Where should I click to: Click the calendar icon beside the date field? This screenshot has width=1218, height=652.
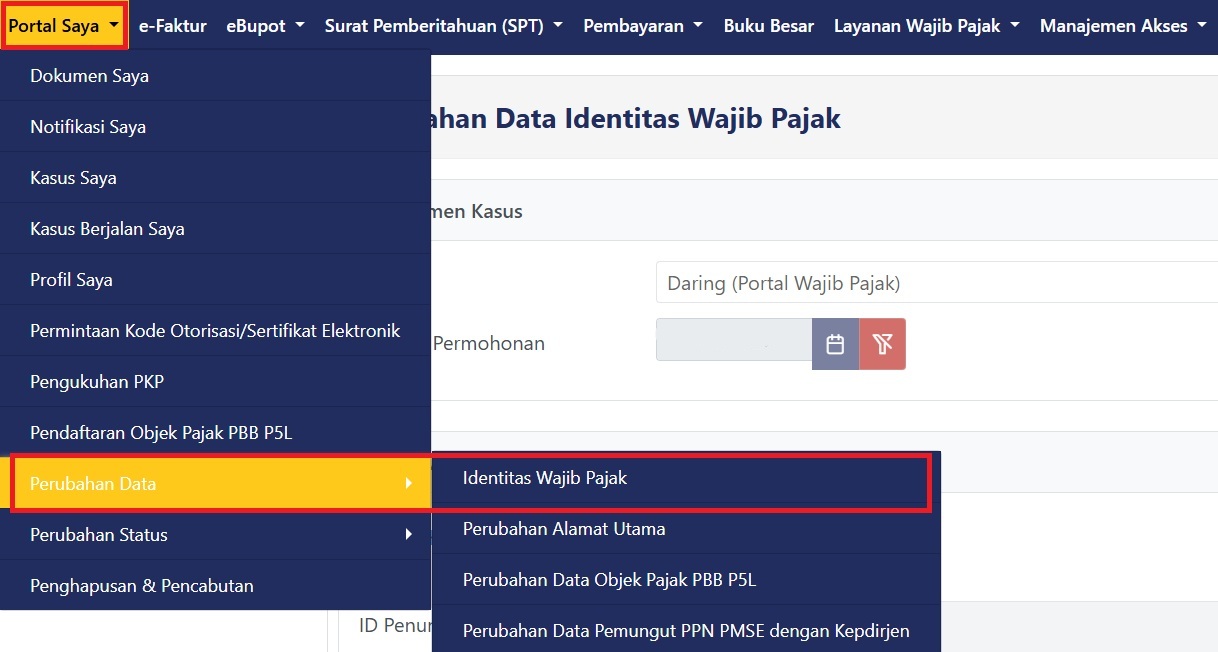pyautogui.click(x=835, y=345)
